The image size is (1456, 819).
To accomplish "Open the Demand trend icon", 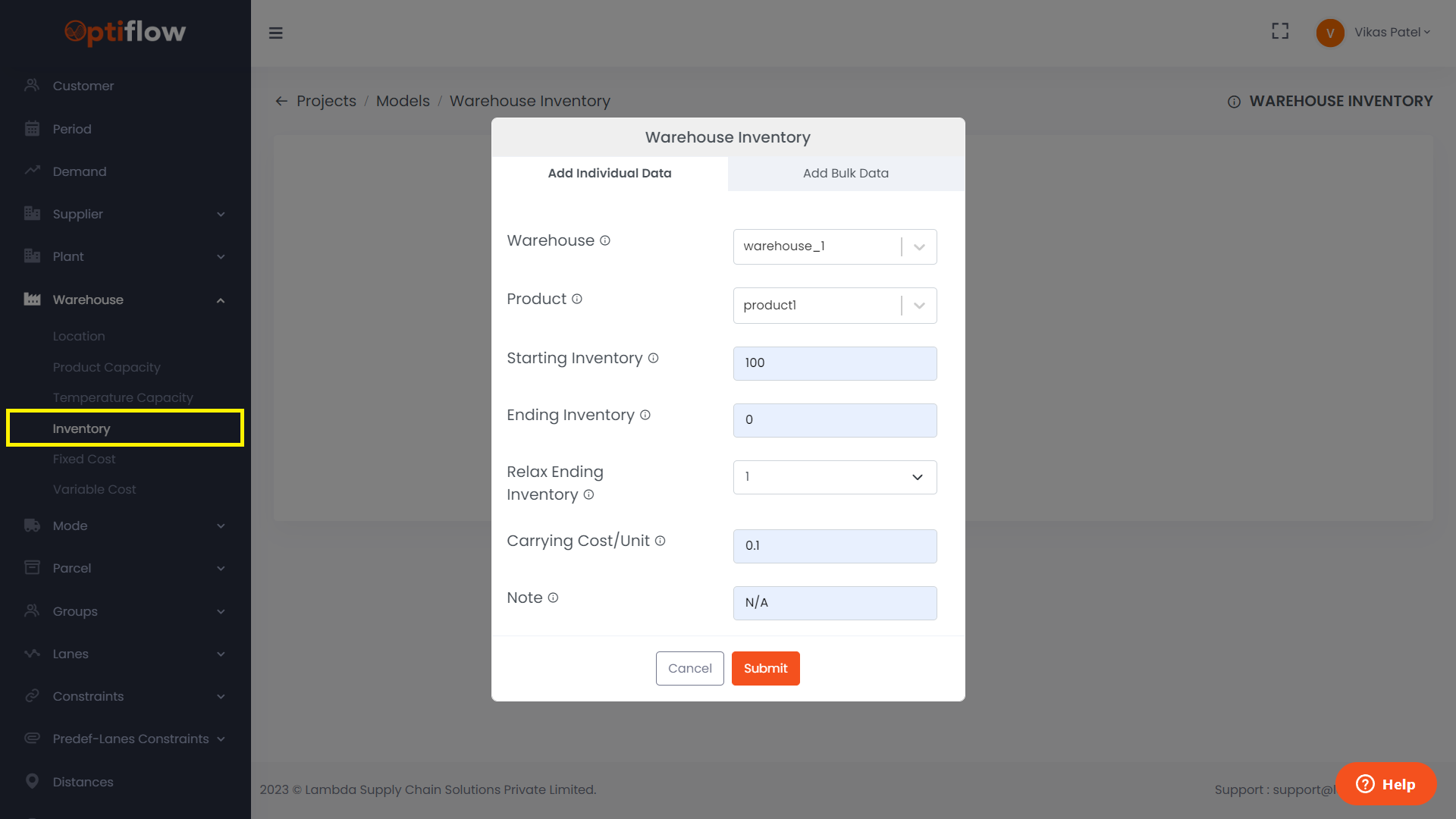I will click(x=32, y=171).
